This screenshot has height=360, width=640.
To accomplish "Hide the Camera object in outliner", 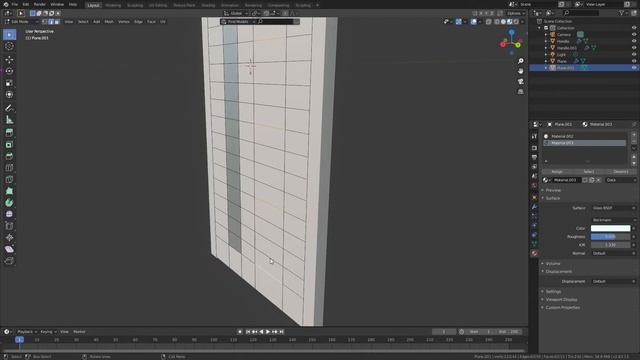I will pyautogui.click(x=634, y=35).
